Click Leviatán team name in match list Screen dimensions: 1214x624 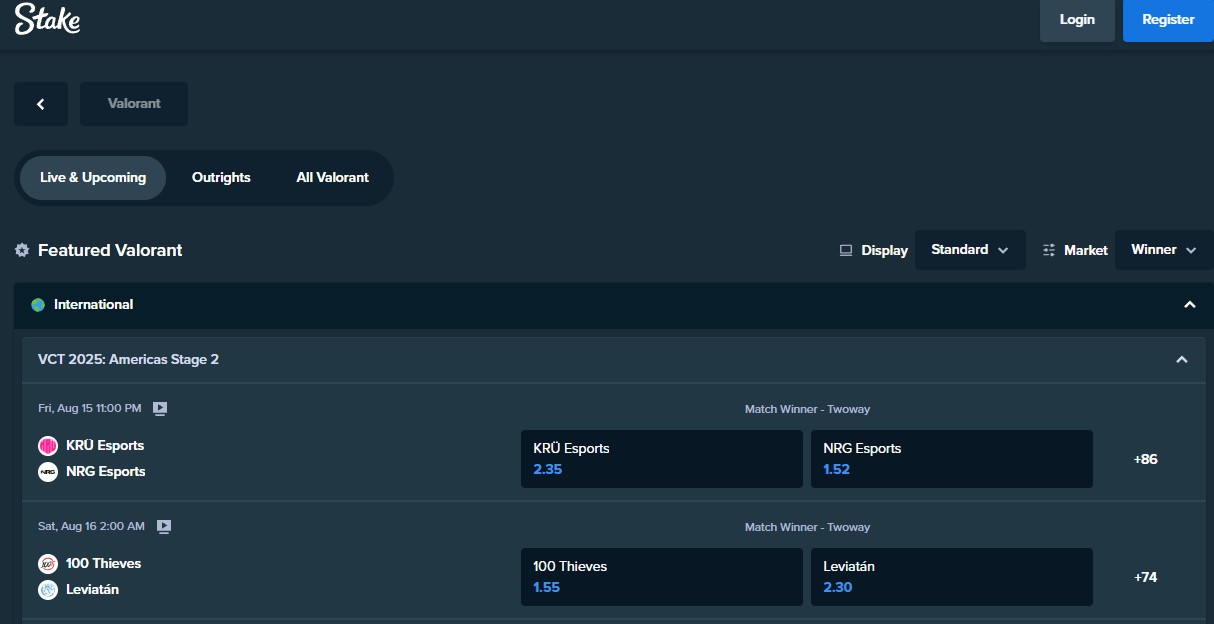93,590
